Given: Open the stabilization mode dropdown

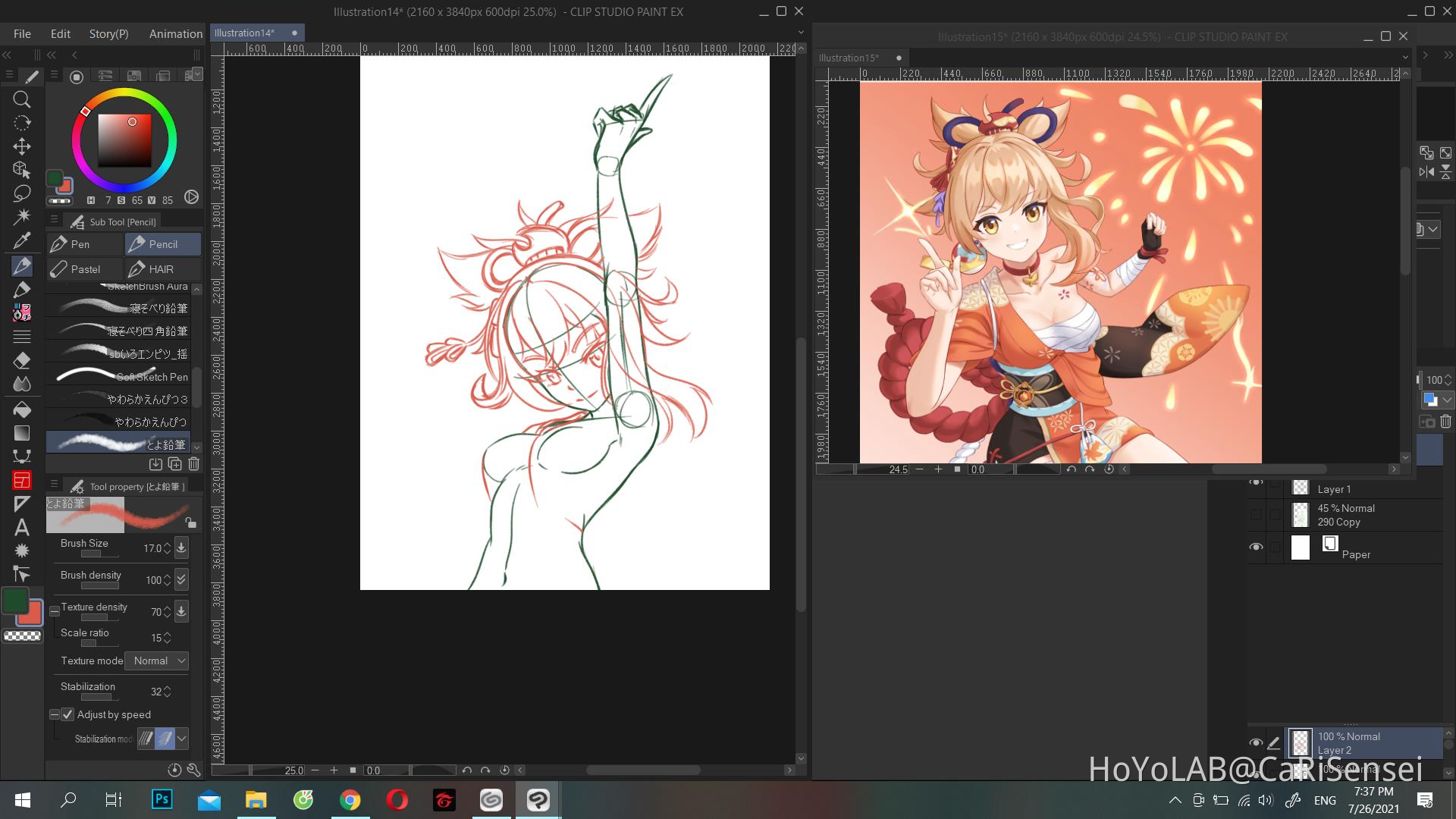Looking at the screenshot, I should point(180,739).
